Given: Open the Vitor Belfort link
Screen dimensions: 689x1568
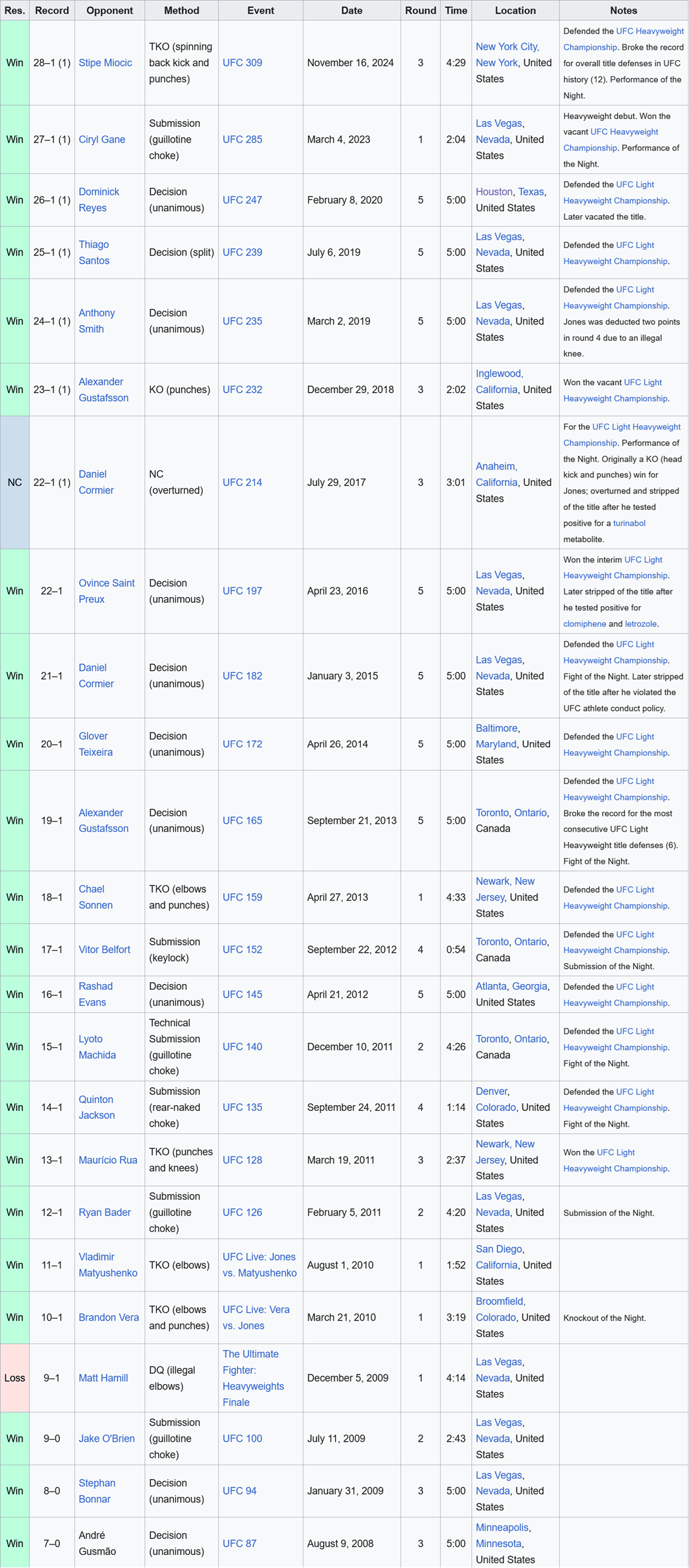Looking at the screenshot, I should tap(105, 949).
